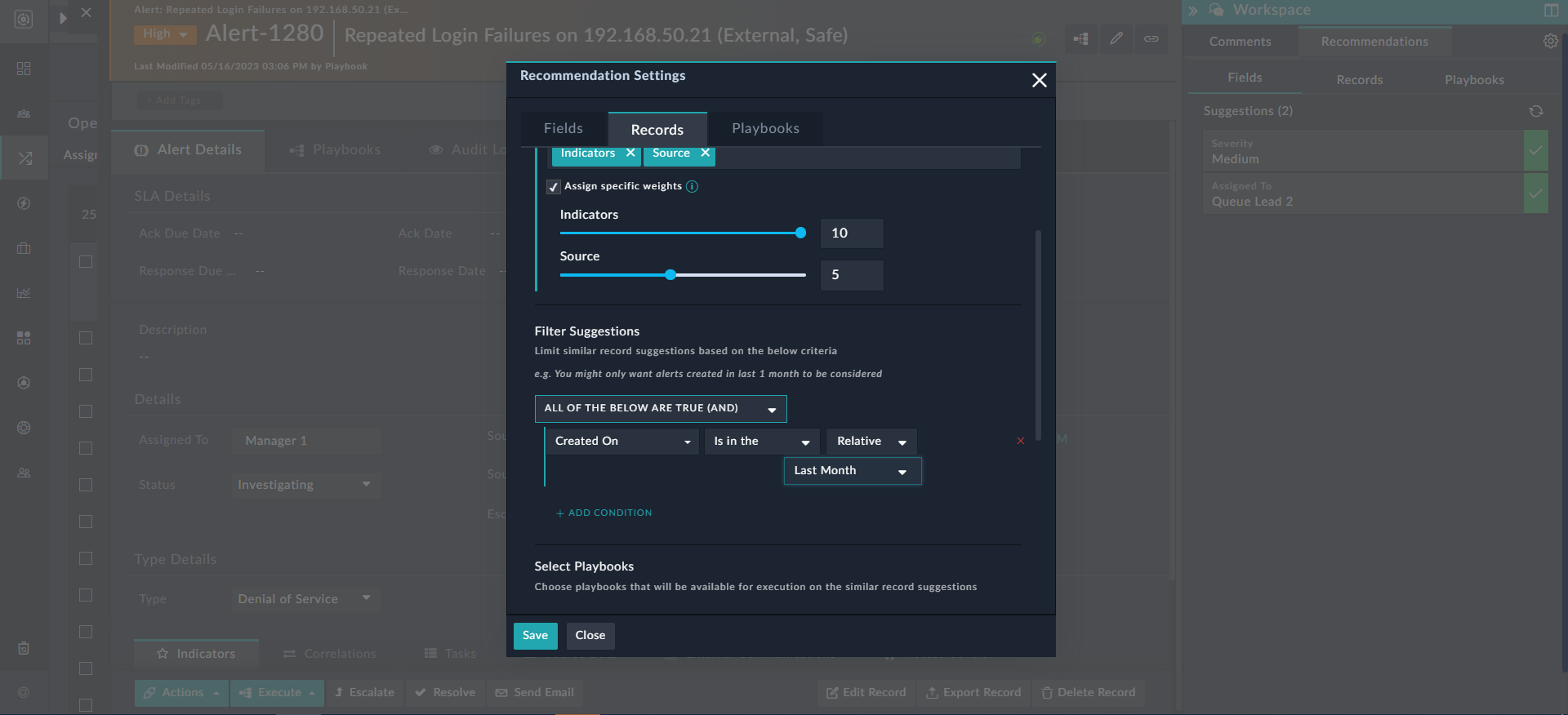
Task: Open the playbook execute icon in header
Action: click(1080, 38)
